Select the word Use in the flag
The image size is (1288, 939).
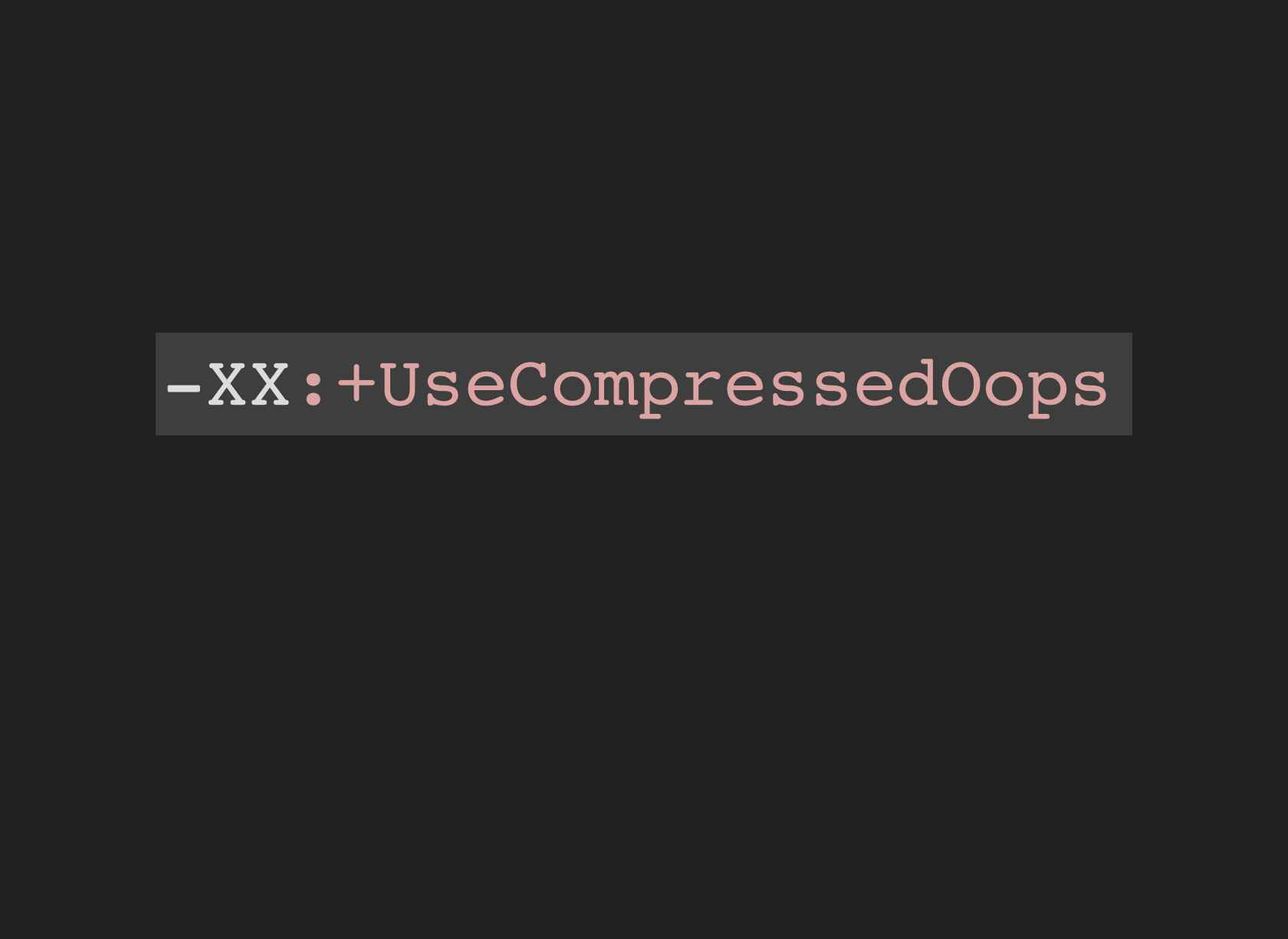pyautogui.click(x=443, y=385)
